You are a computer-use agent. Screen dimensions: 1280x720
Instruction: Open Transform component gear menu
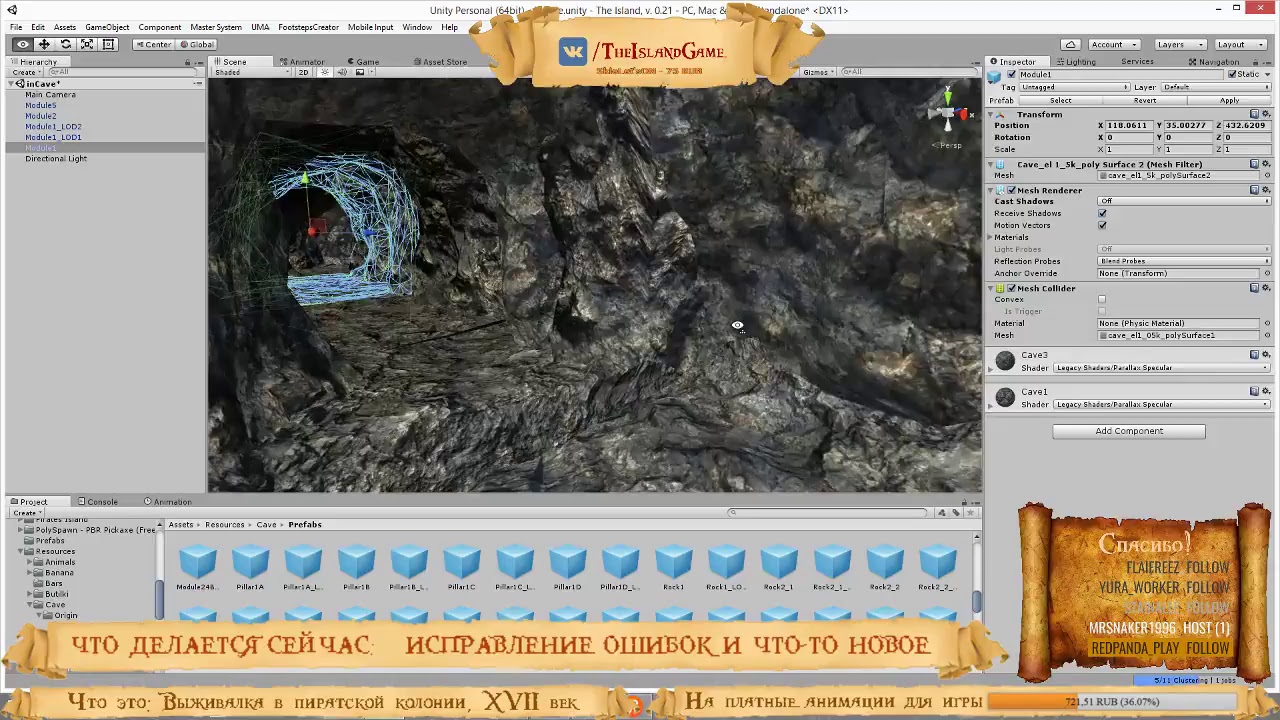1266,114
